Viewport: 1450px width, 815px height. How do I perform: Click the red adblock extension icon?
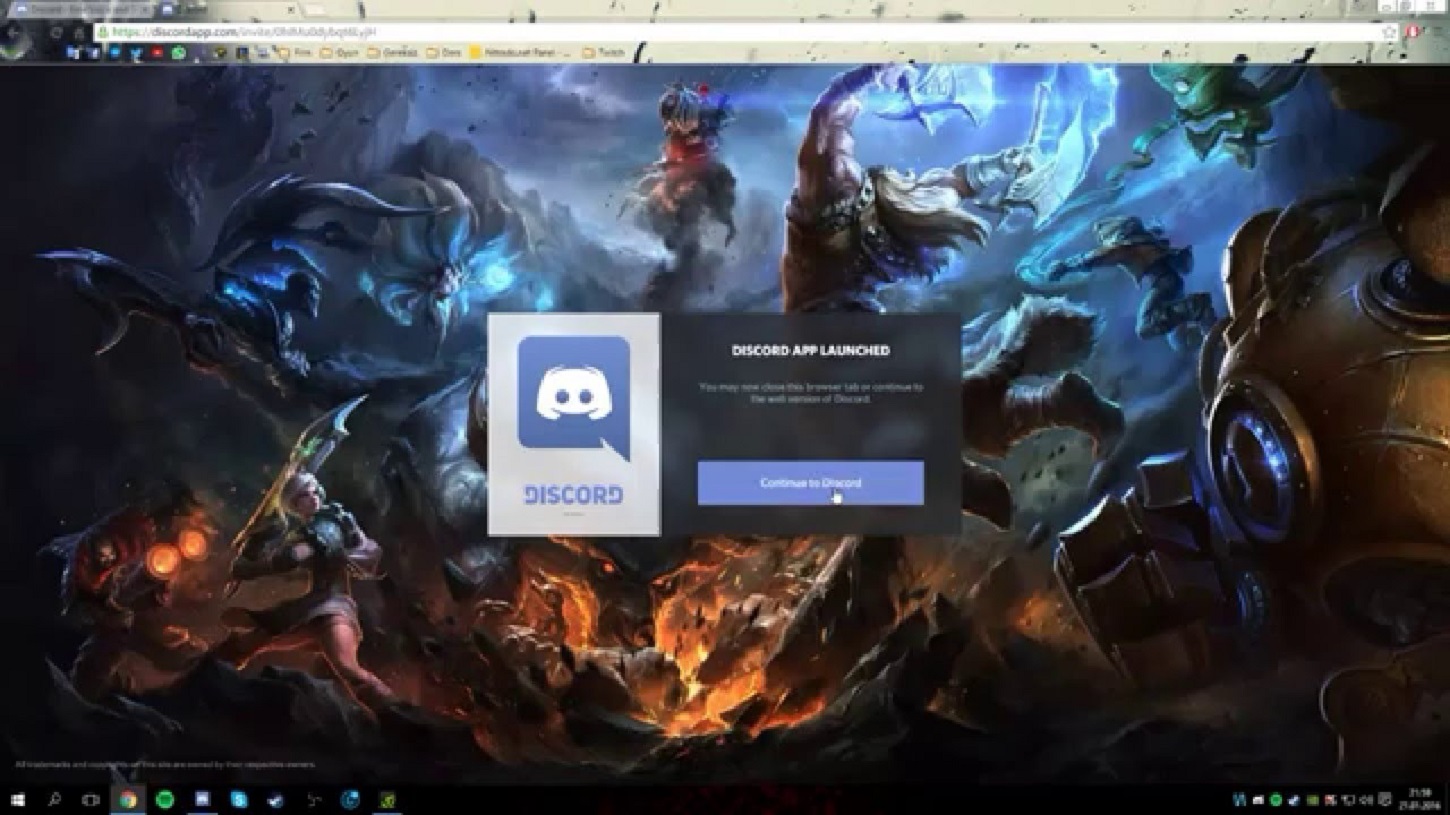point(1413,33)
